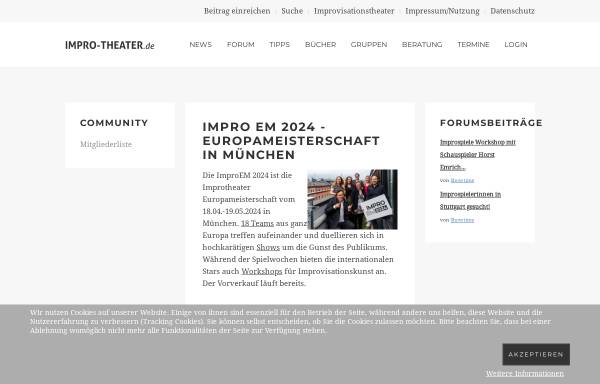Open author link under Improspiele Workshop post
The image size is (600, 384).
tap(462, 180)
